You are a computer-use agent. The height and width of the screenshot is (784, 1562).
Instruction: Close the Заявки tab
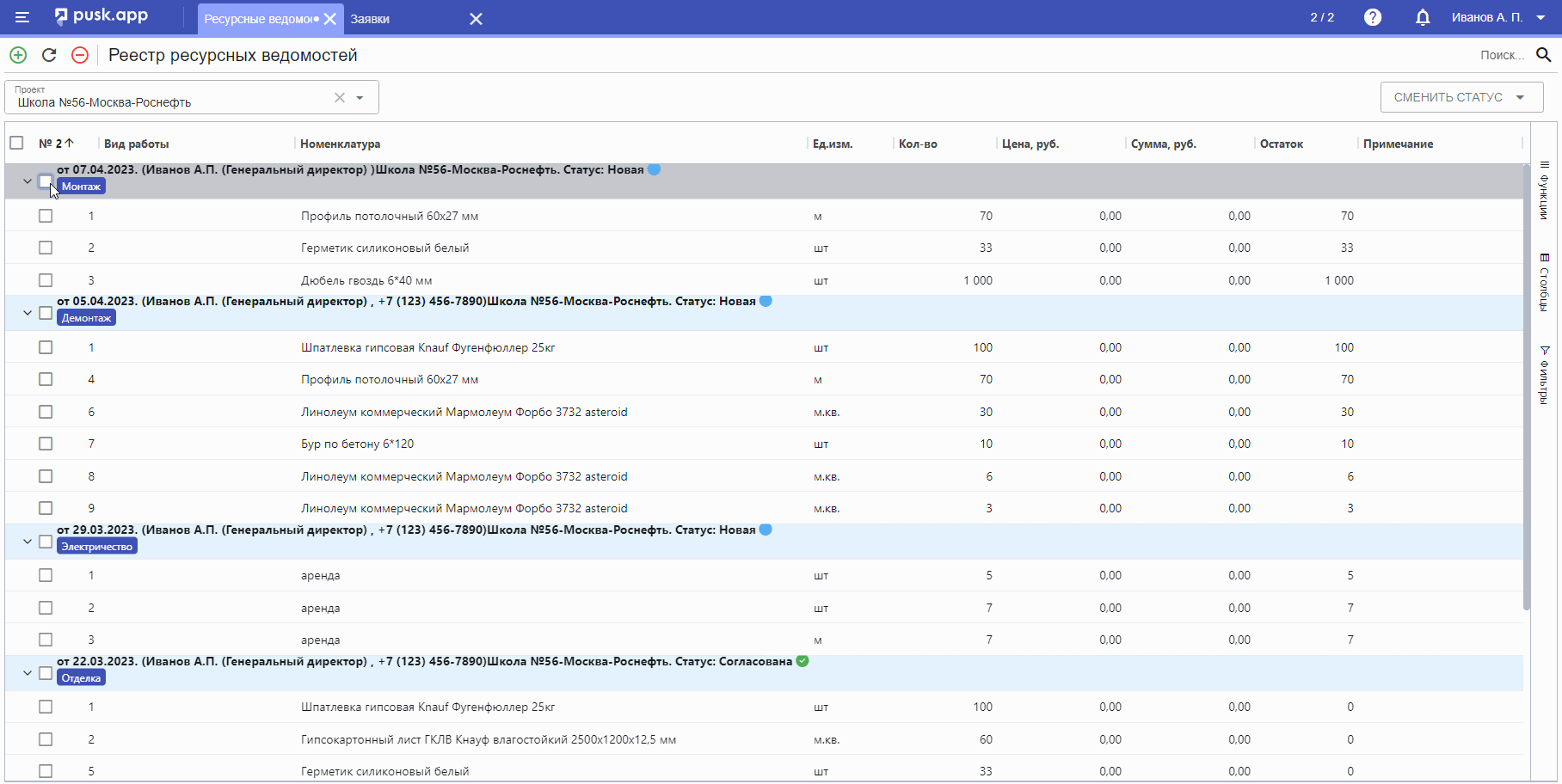pyautogui.click(x=476, y=19)
